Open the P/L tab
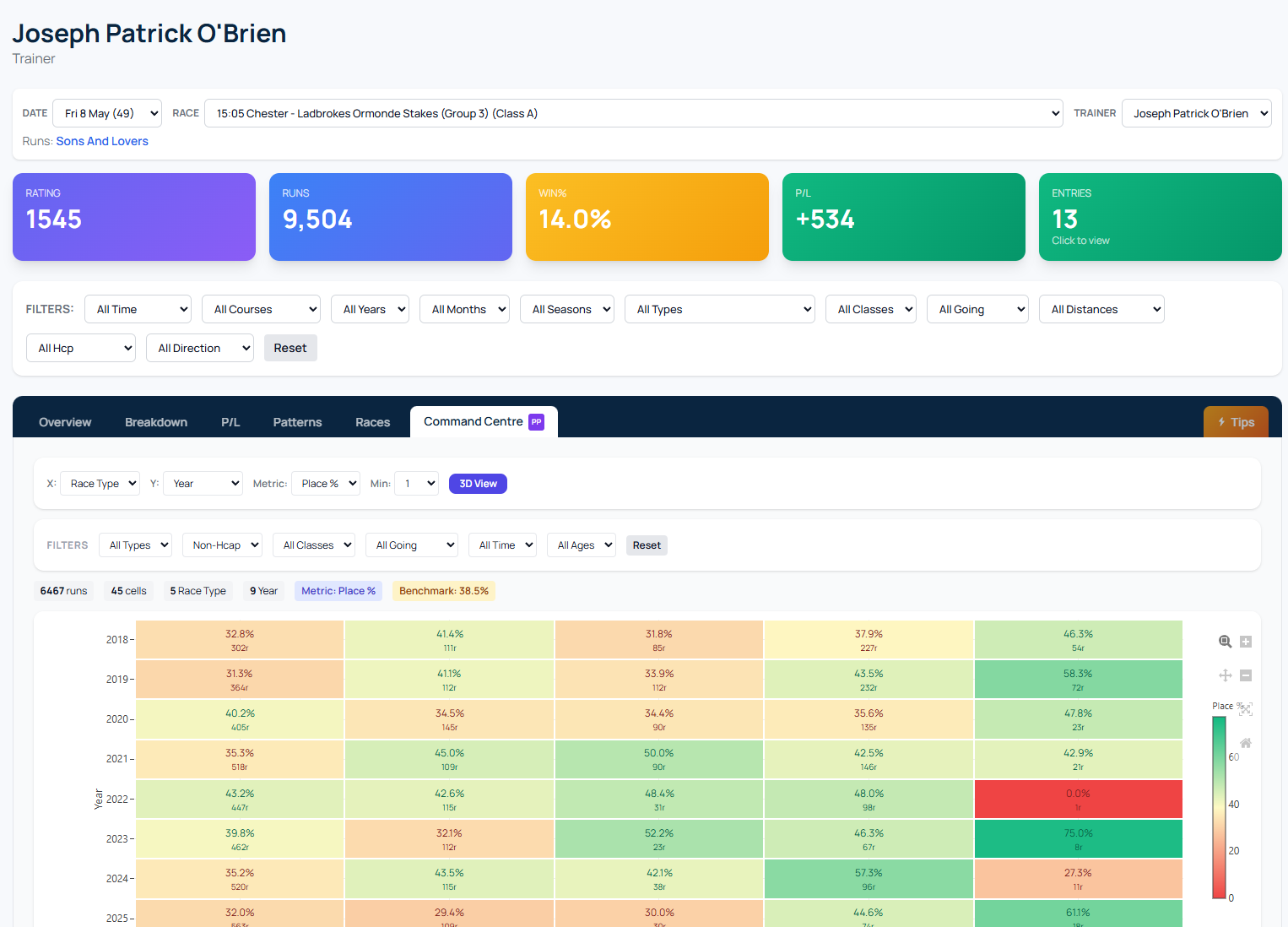This screenshot has height=927, width=1288. [230, 422]
